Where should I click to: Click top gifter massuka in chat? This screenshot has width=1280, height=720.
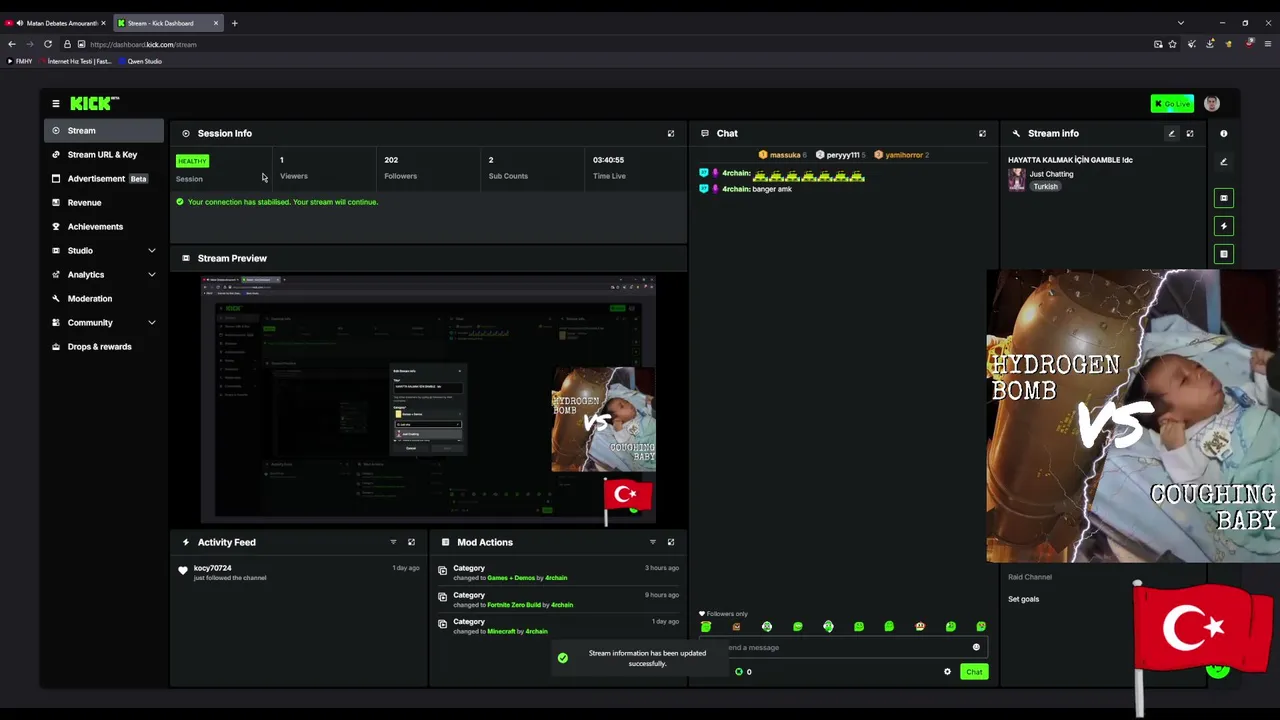[x=782, y=155]
